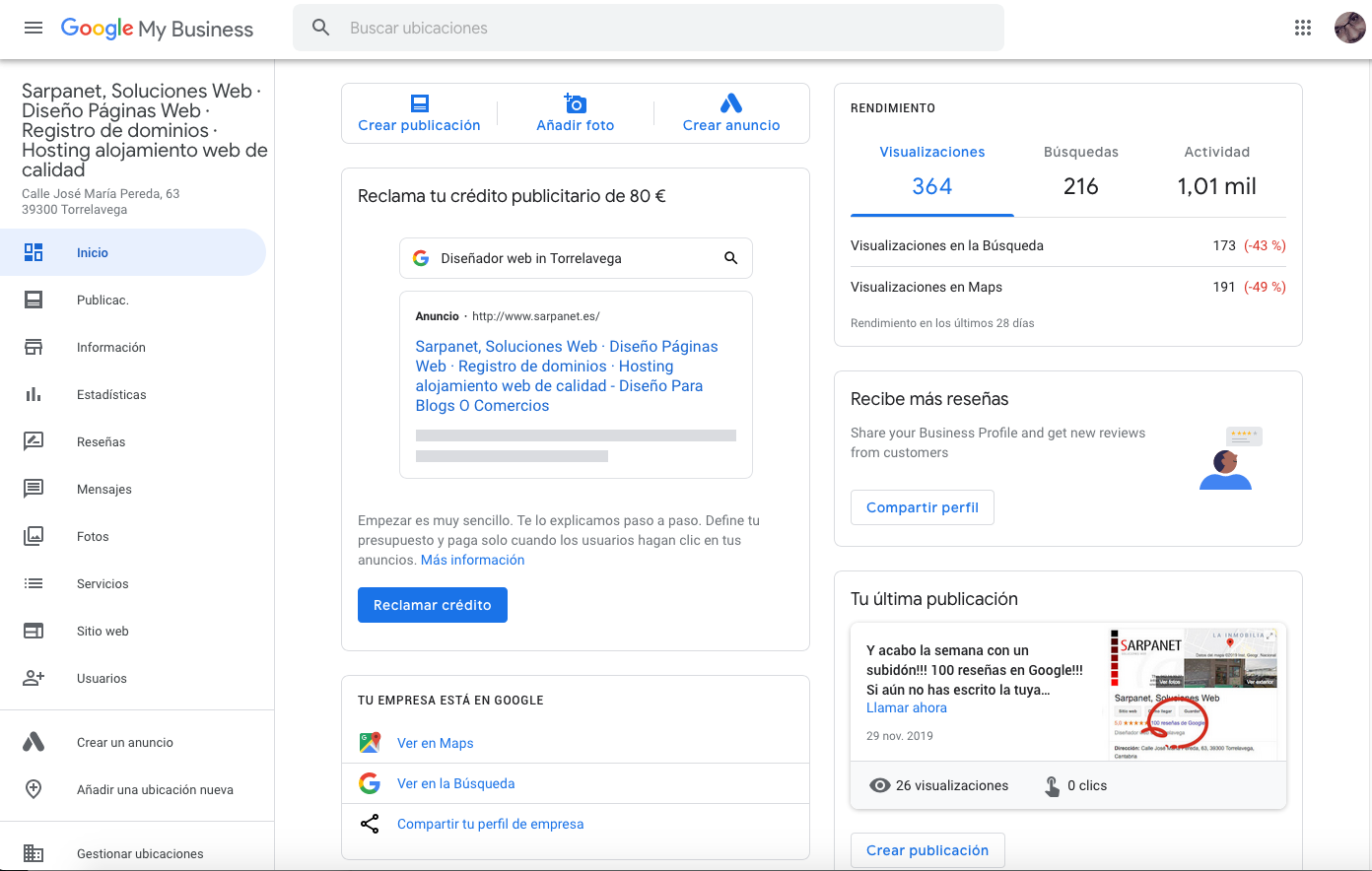
Task: Click the Mensajes chat icon
Action: pos(34,489)
